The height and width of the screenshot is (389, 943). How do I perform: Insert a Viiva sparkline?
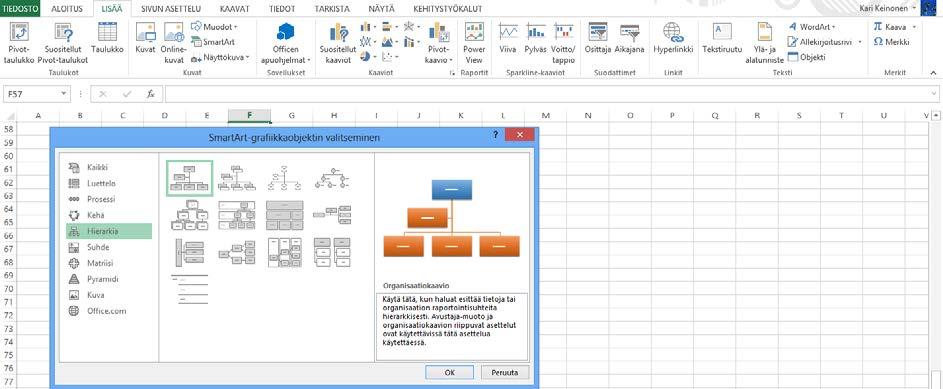(508, 38)
